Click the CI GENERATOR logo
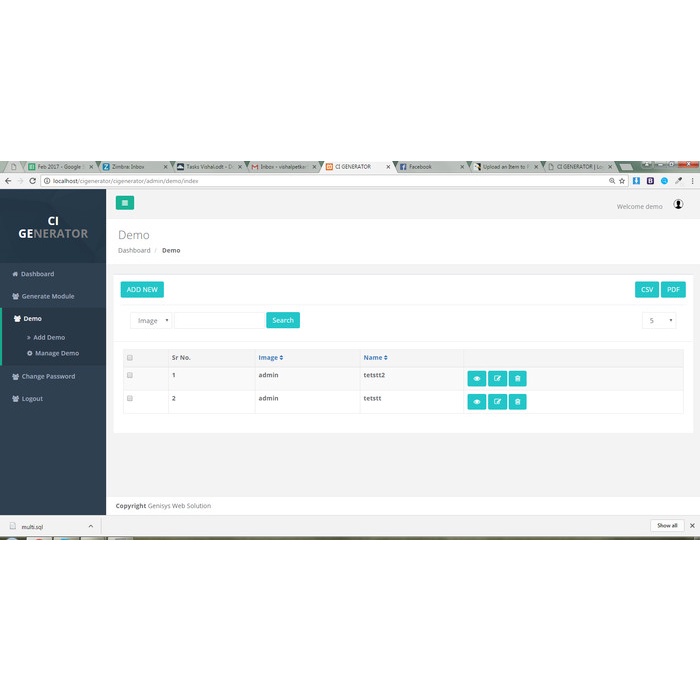The image size is (700, 700). click(x=53, y=227)
